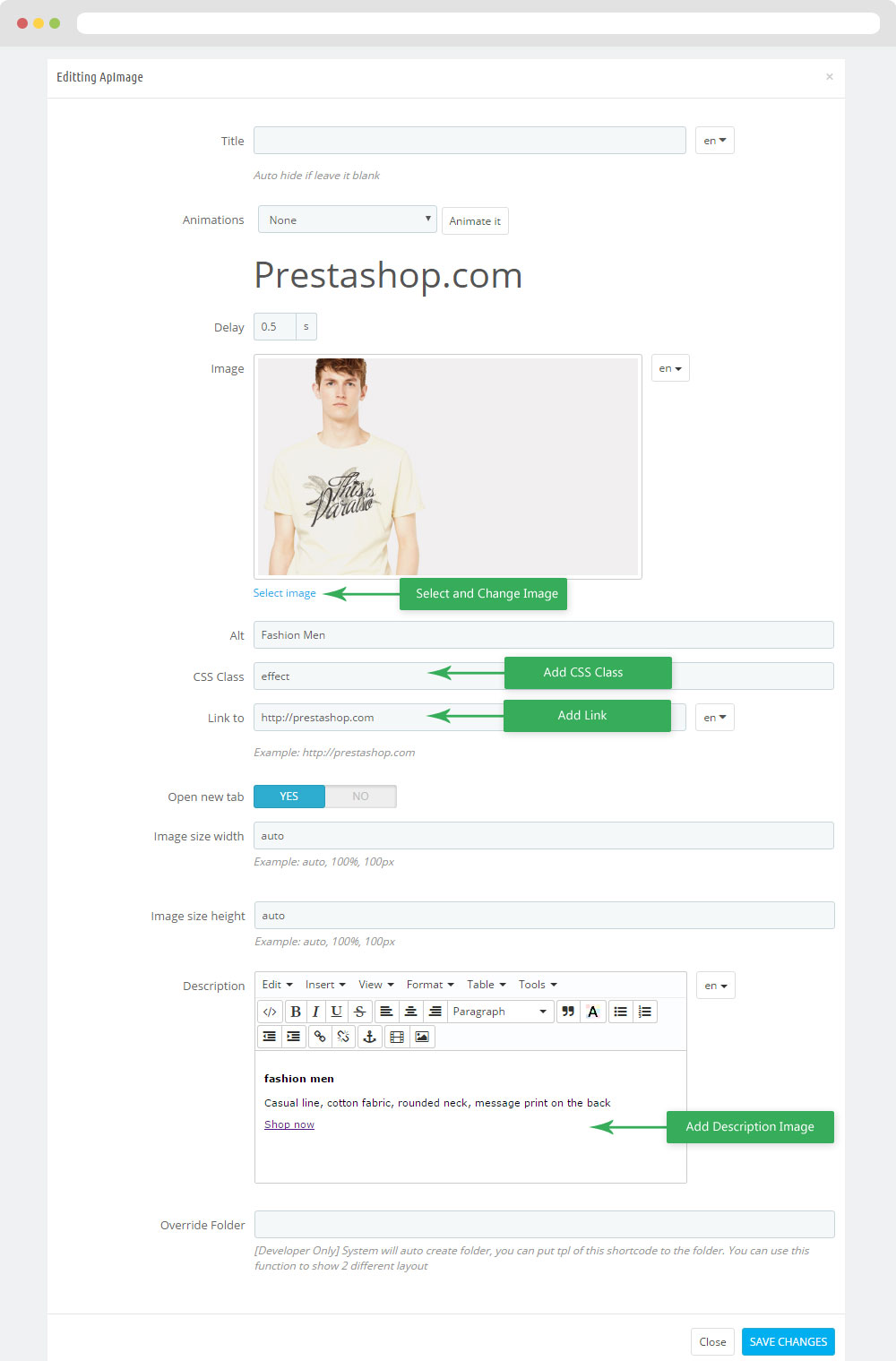
Task: Click the SAVE CHANGES button
Action: (788, 1341)
